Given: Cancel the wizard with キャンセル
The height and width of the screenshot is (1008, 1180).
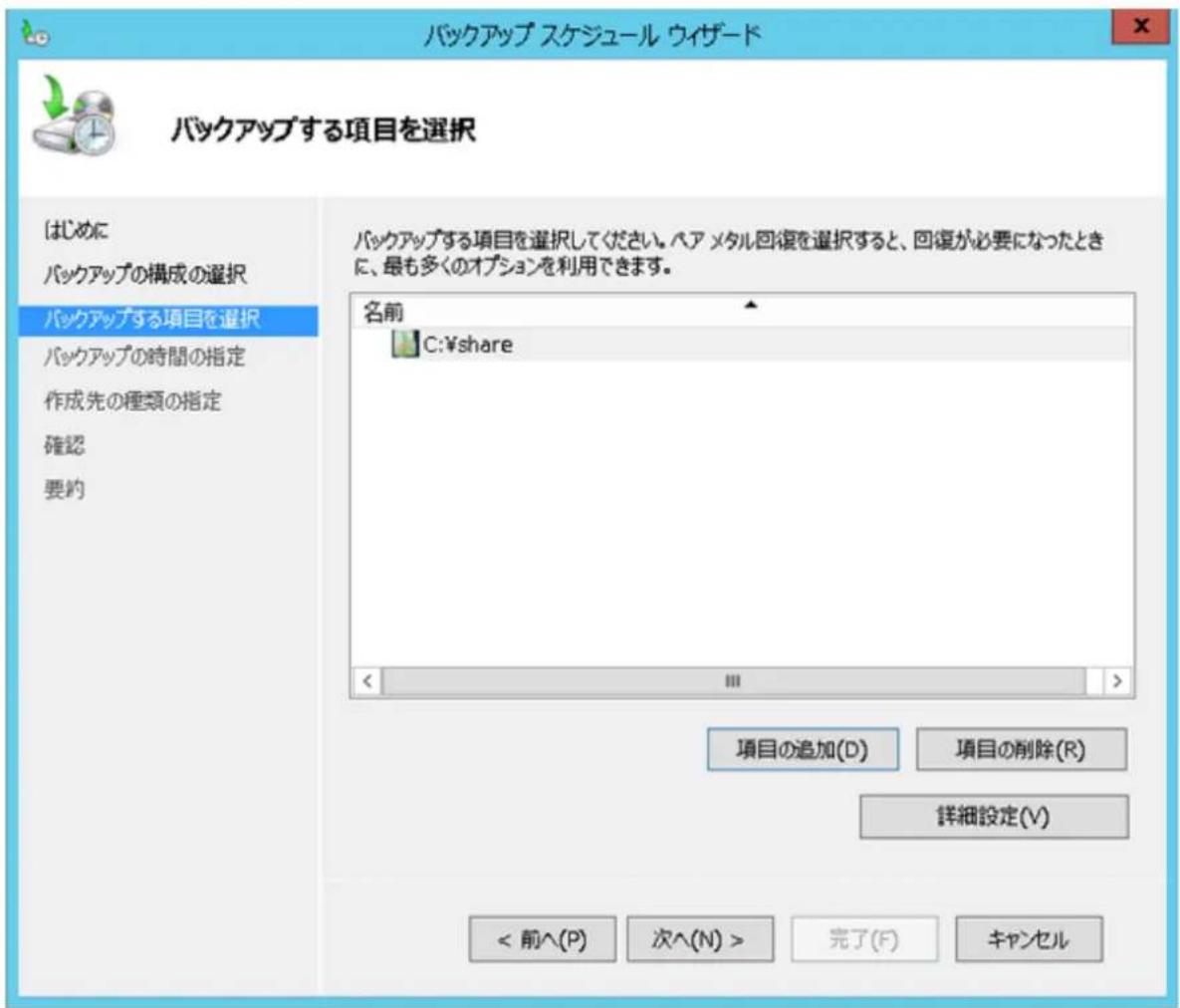Looking at the screenshot, I should coord(1029,938).
